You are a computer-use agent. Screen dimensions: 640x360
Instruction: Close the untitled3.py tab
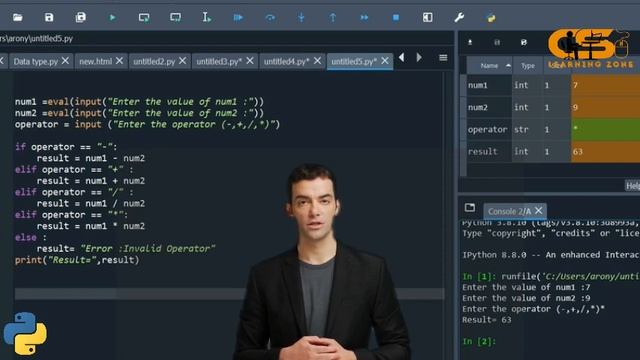pyautogui.click(x=250, y=61)
